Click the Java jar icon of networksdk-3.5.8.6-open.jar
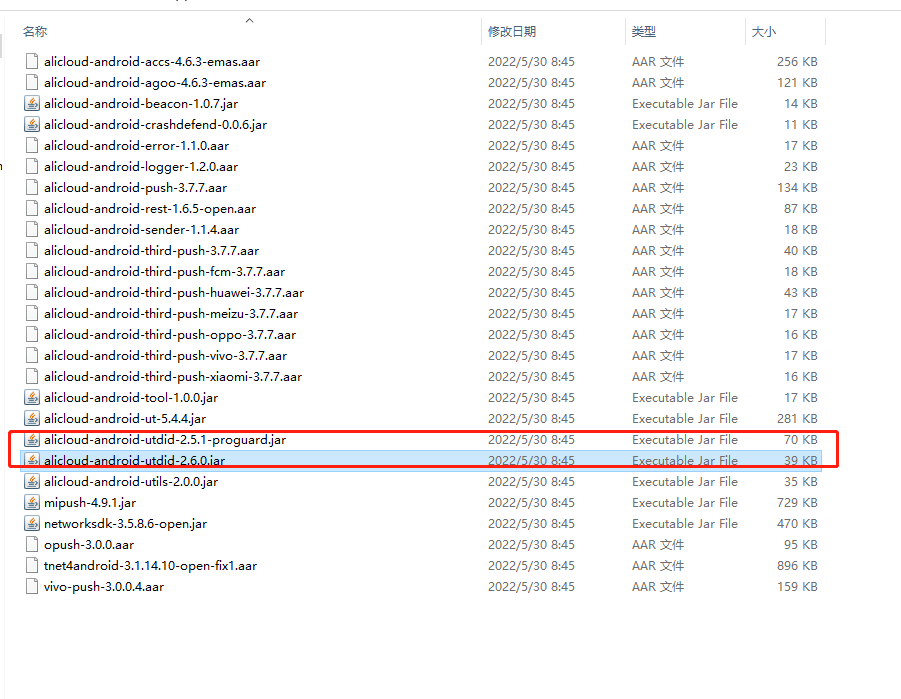Screen dimensions: 901x699 (32, 523)
